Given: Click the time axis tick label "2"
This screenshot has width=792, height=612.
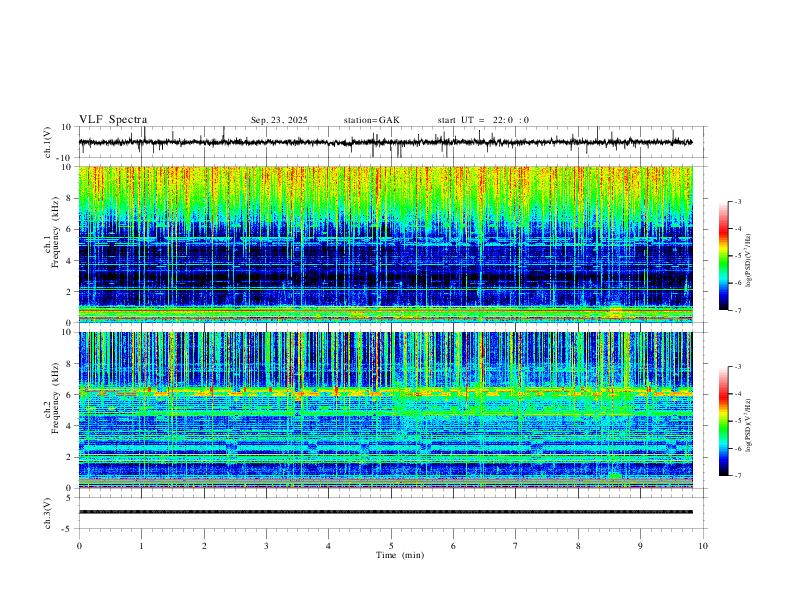Looking at the screenshot, I should [x=204, y=546].
